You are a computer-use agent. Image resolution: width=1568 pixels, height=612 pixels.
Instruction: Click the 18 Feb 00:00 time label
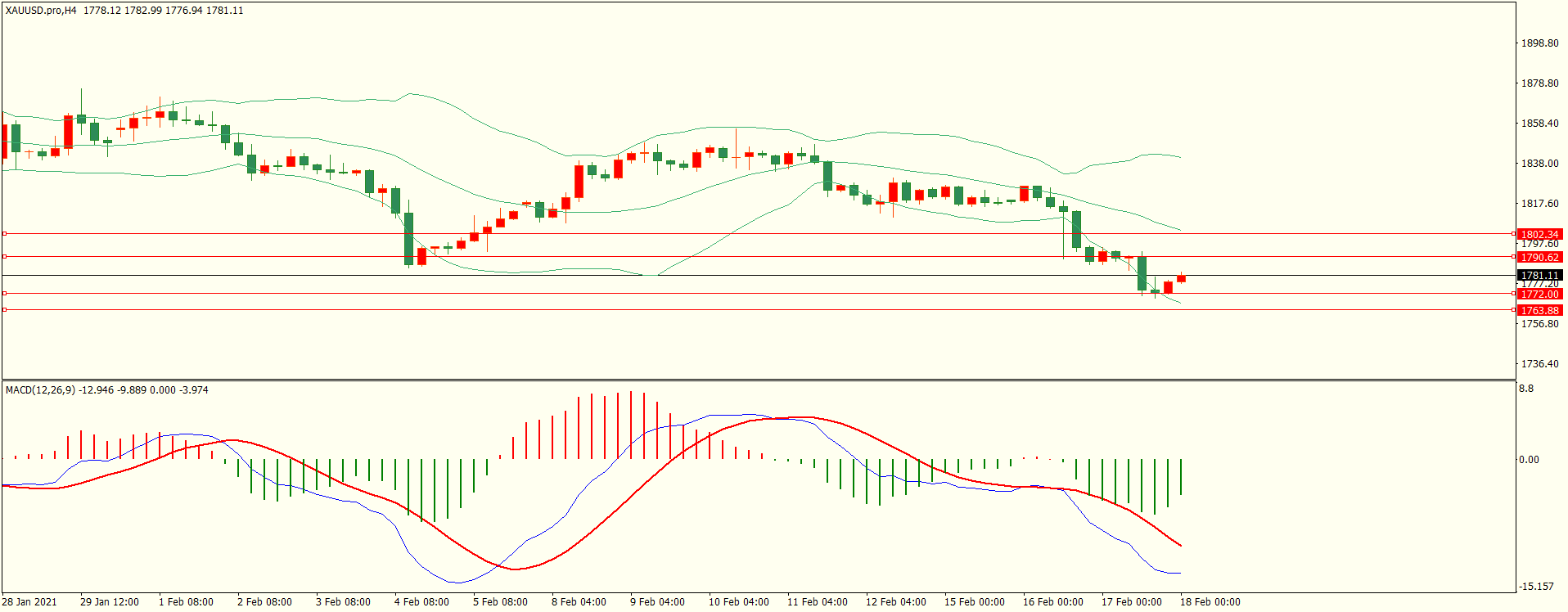coord(1210,602)
